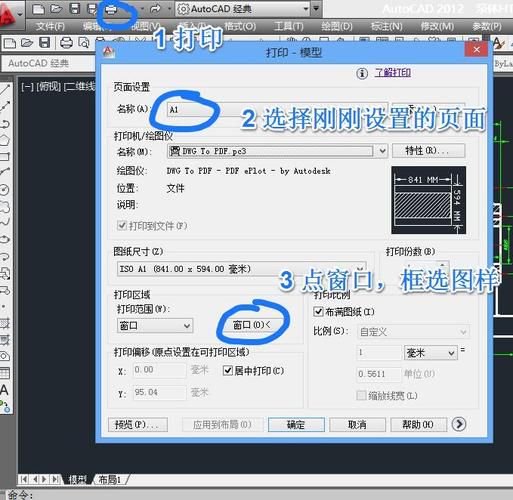Open the printer name DWG To PDF dropdown

tap(277, 151)
